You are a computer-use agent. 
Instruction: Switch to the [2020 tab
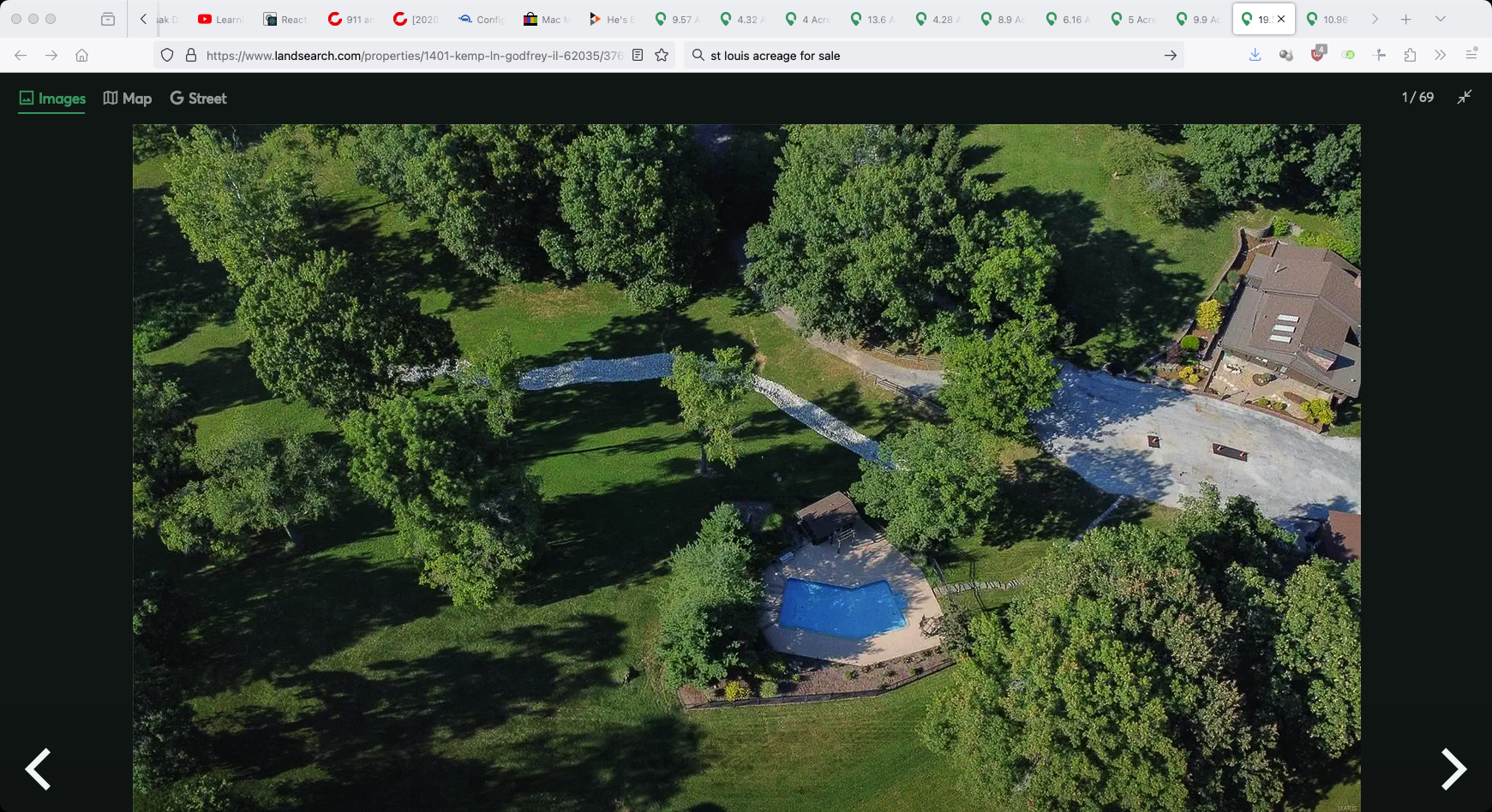tap(416, 19)
